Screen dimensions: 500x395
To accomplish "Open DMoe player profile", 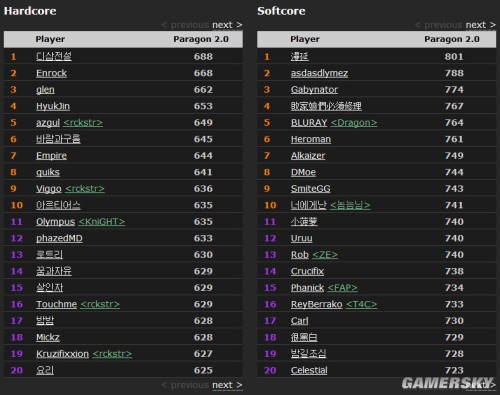I will point(303,172).
